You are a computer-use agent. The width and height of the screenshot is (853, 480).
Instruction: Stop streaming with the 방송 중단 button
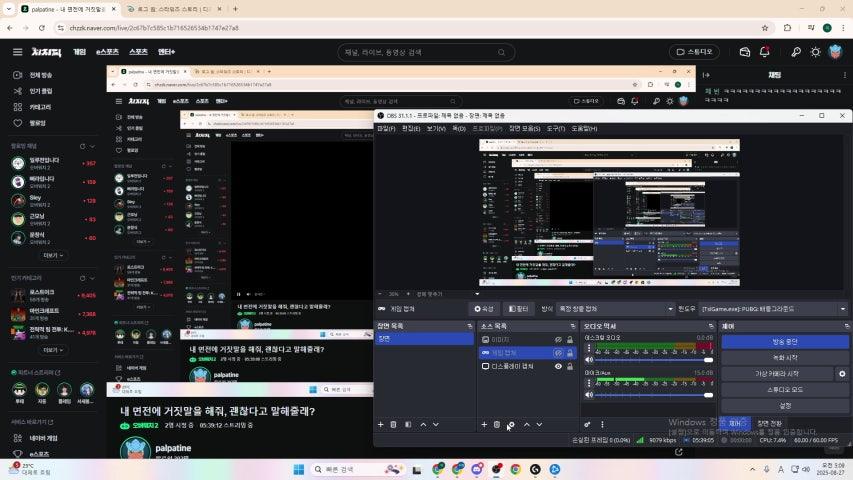(784, 342)
